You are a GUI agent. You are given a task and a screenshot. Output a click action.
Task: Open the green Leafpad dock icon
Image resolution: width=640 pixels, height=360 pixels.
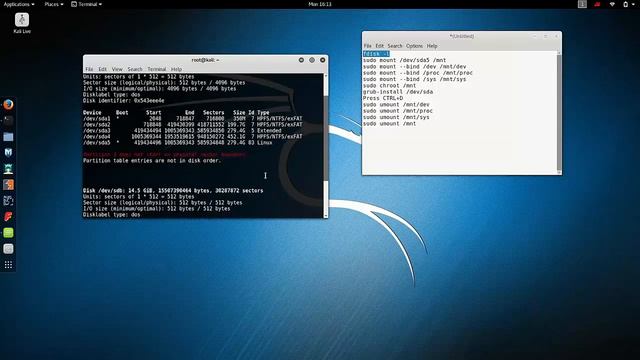tap(8, 233)
